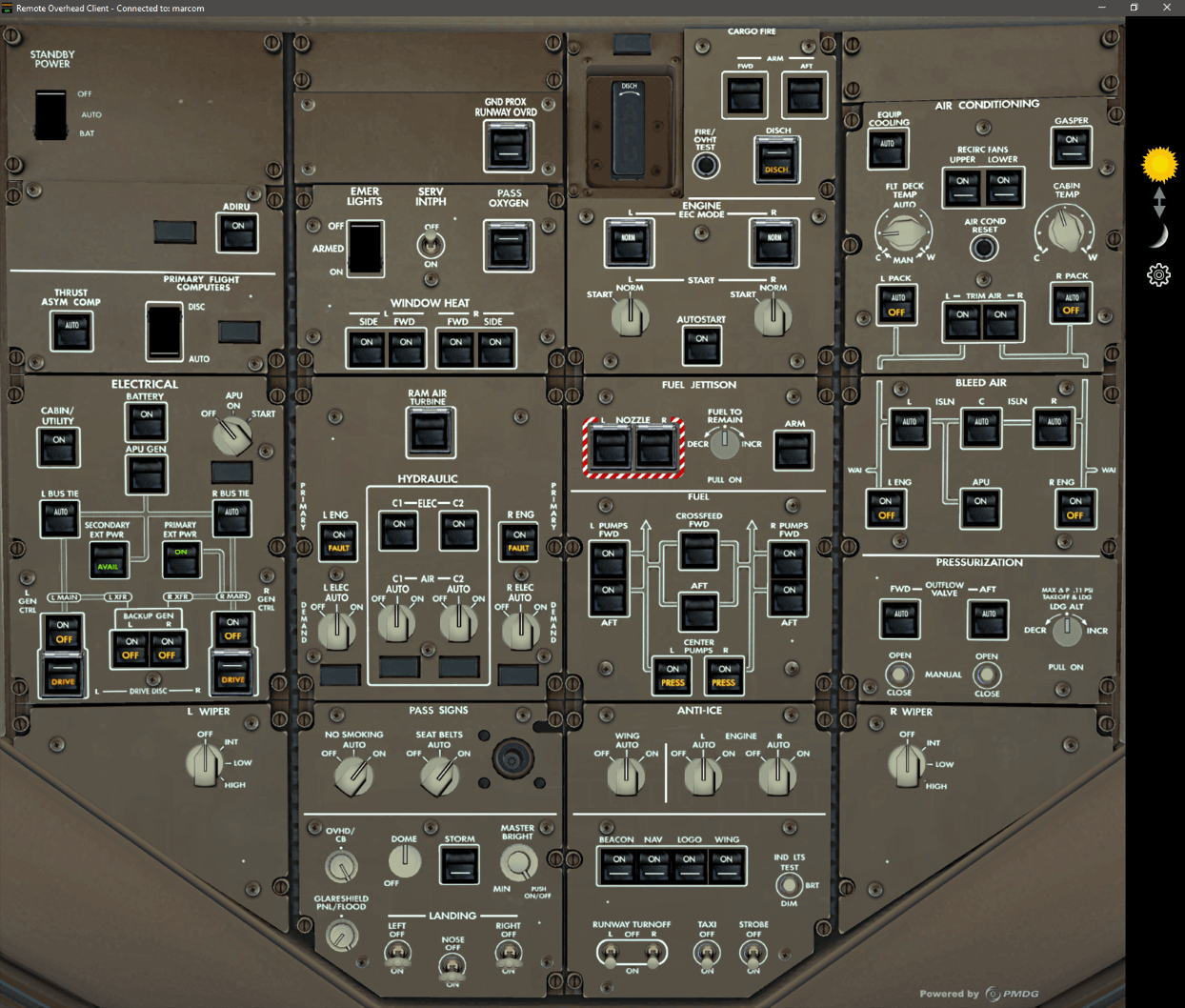Viewport: 1185px width, 1008px height.
Task: Toggle the AUTOSTART switch
Action: [x=702, y=345]
